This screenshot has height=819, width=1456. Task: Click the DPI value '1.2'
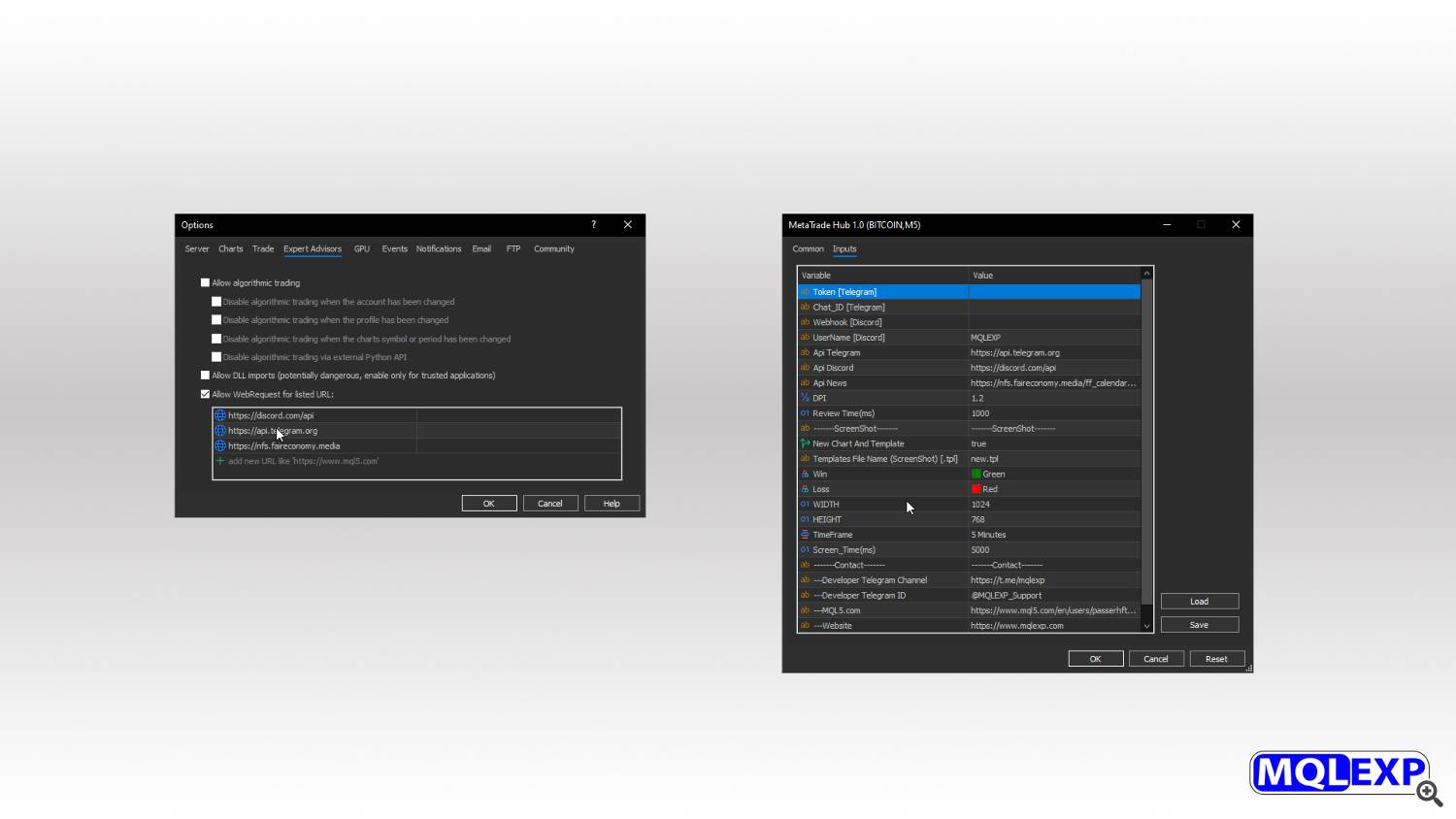tap(977, 398)
